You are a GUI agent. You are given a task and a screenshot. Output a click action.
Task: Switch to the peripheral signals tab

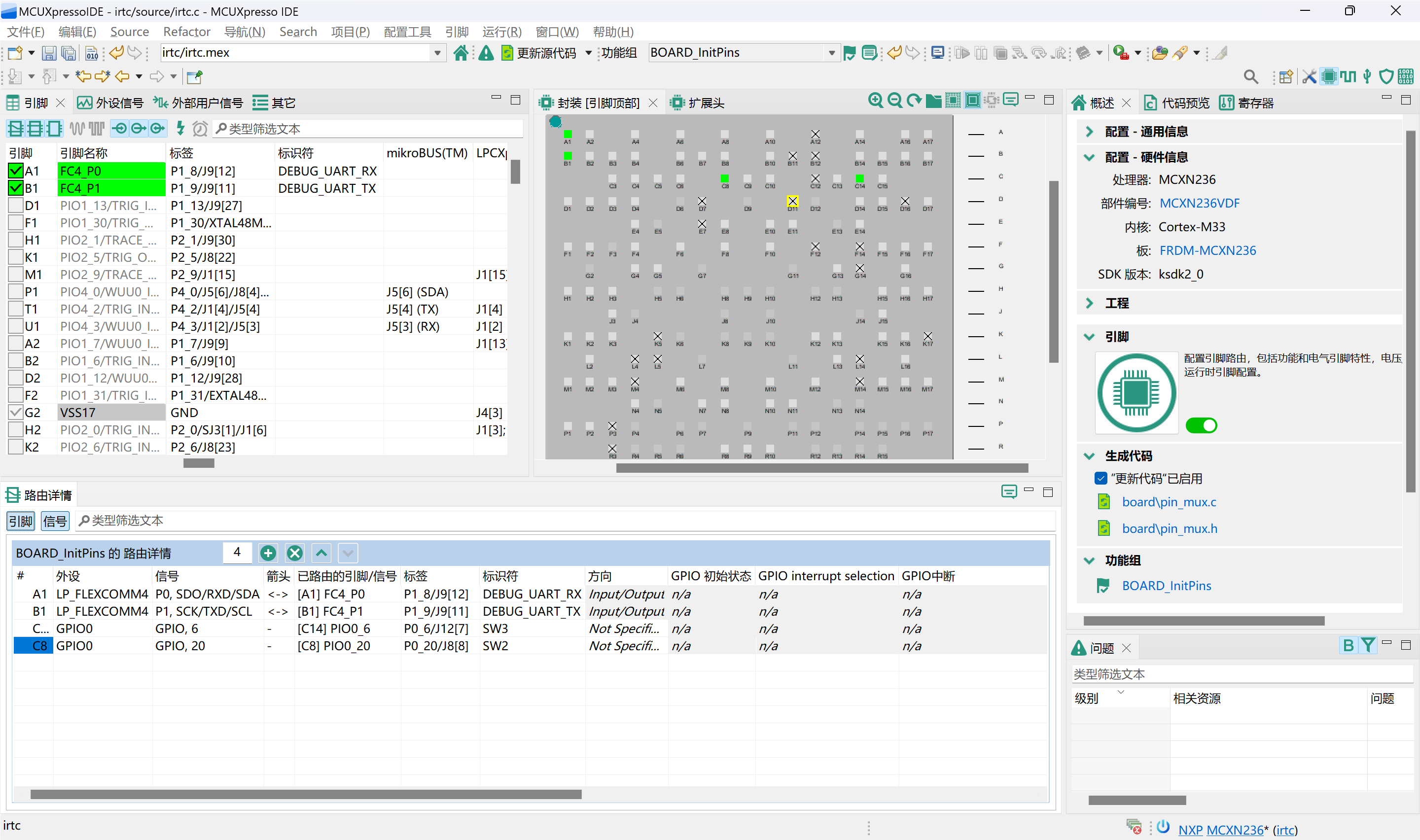pyautogui.click(x=110, y=103)
